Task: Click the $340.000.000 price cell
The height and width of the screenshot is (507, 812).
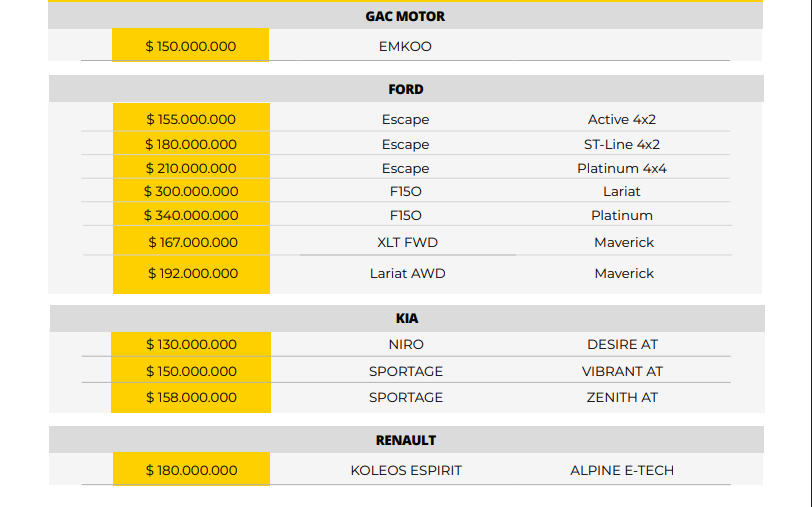Action: coord(191,215)
